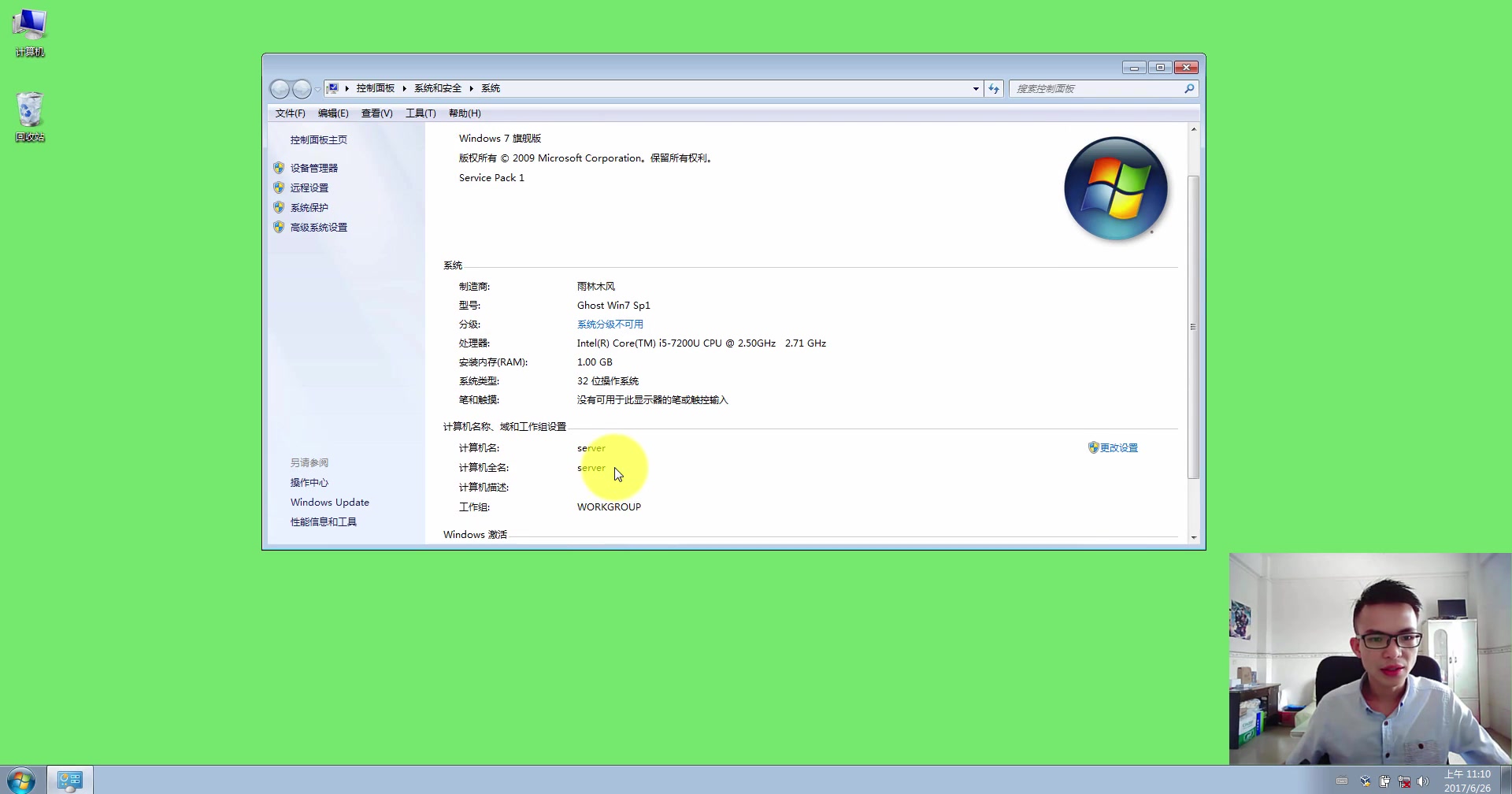Click the scrollbar down arrow
The height and width of the screenshot is (794, 1512).
tap(1194, 537)
